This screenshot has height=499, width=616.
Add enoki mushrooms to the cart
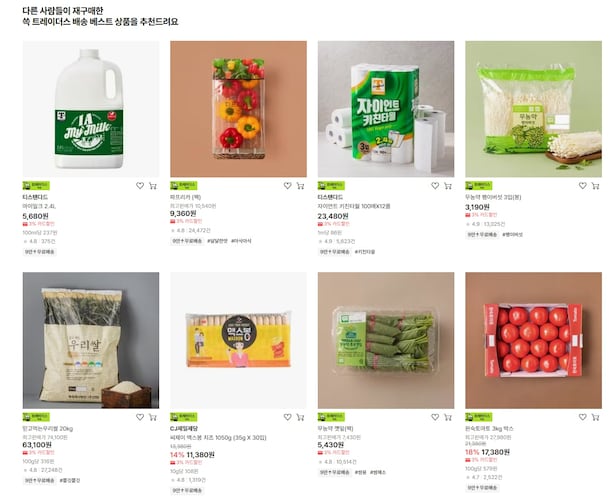click(596, 185)
